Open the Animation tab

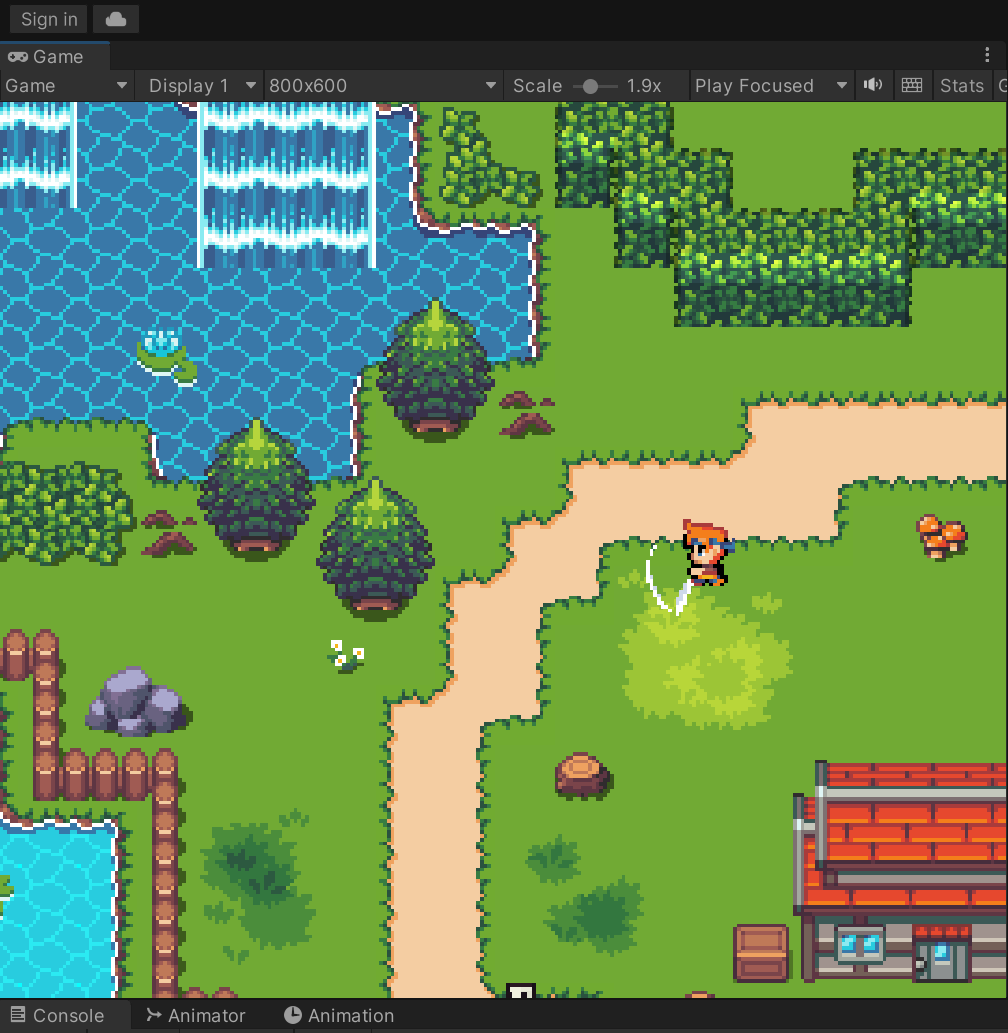pos(338,1016)
